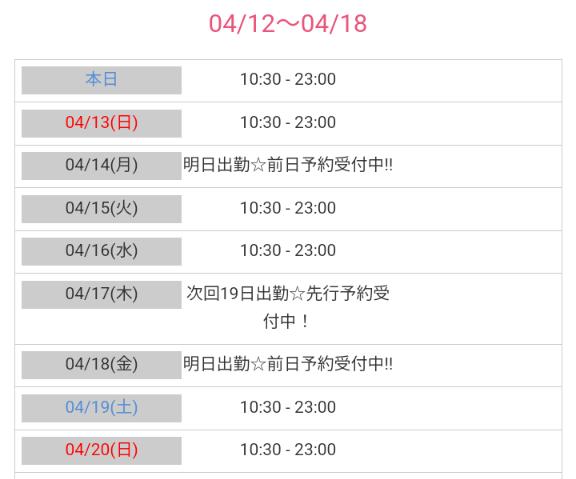Image resolution: width=576 pixels, height=479 pixels.
Task: Click the 04/18 明日出勤☆前日予約受付中 message
Action: tap(288, 364)
